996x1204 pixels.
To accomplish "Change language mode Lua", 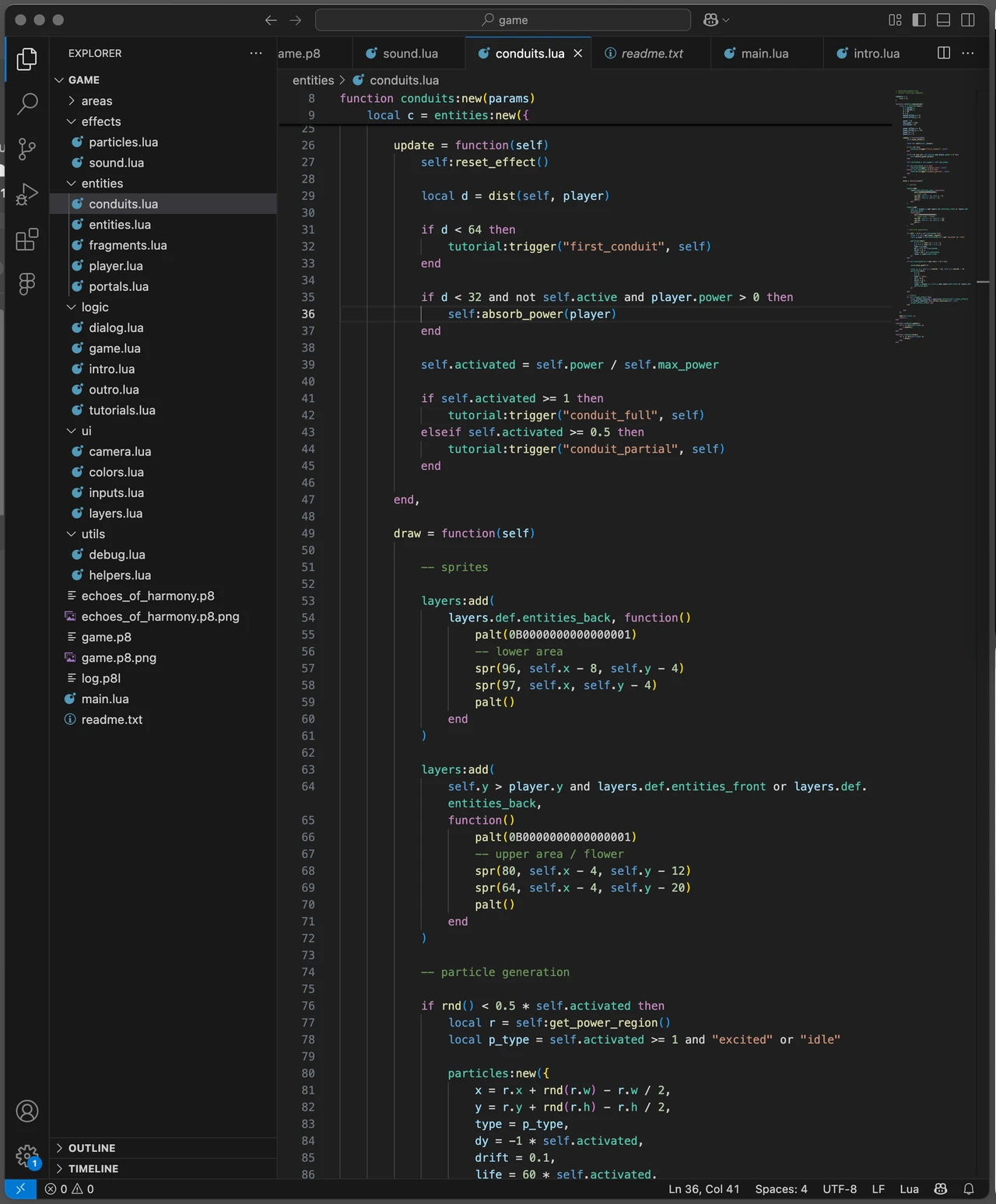I will [909, 1189].
